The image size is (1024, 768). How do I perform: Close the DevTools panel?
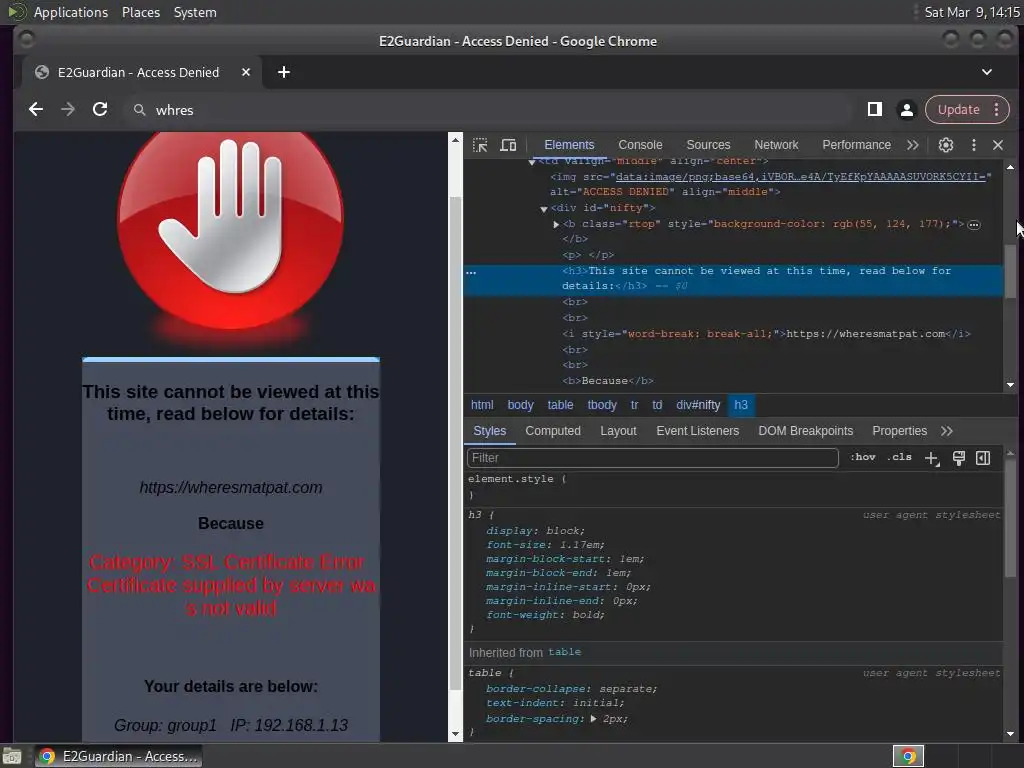[x=998, y=145]
